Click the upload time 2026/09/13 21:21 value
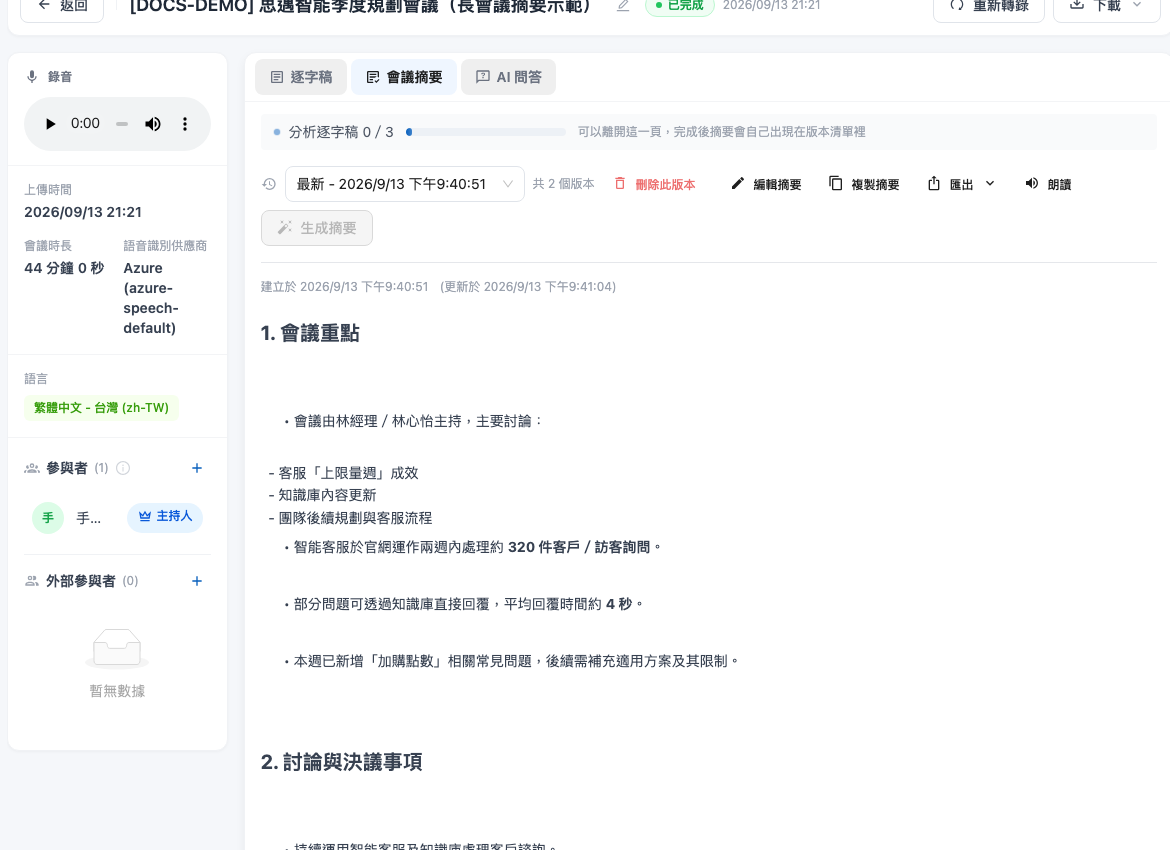The image size is (1170, 850). click(83, 212)
